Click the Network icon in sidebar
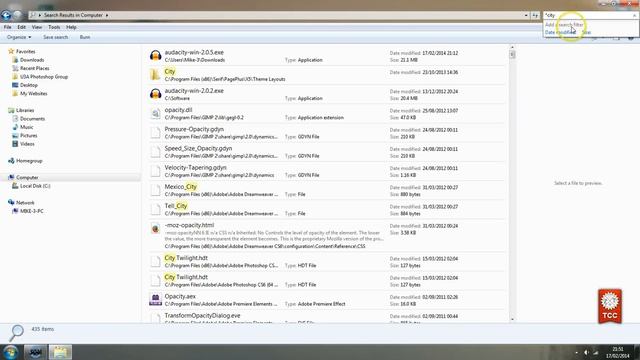The image size is (640, 360). (x=11, y=202)
